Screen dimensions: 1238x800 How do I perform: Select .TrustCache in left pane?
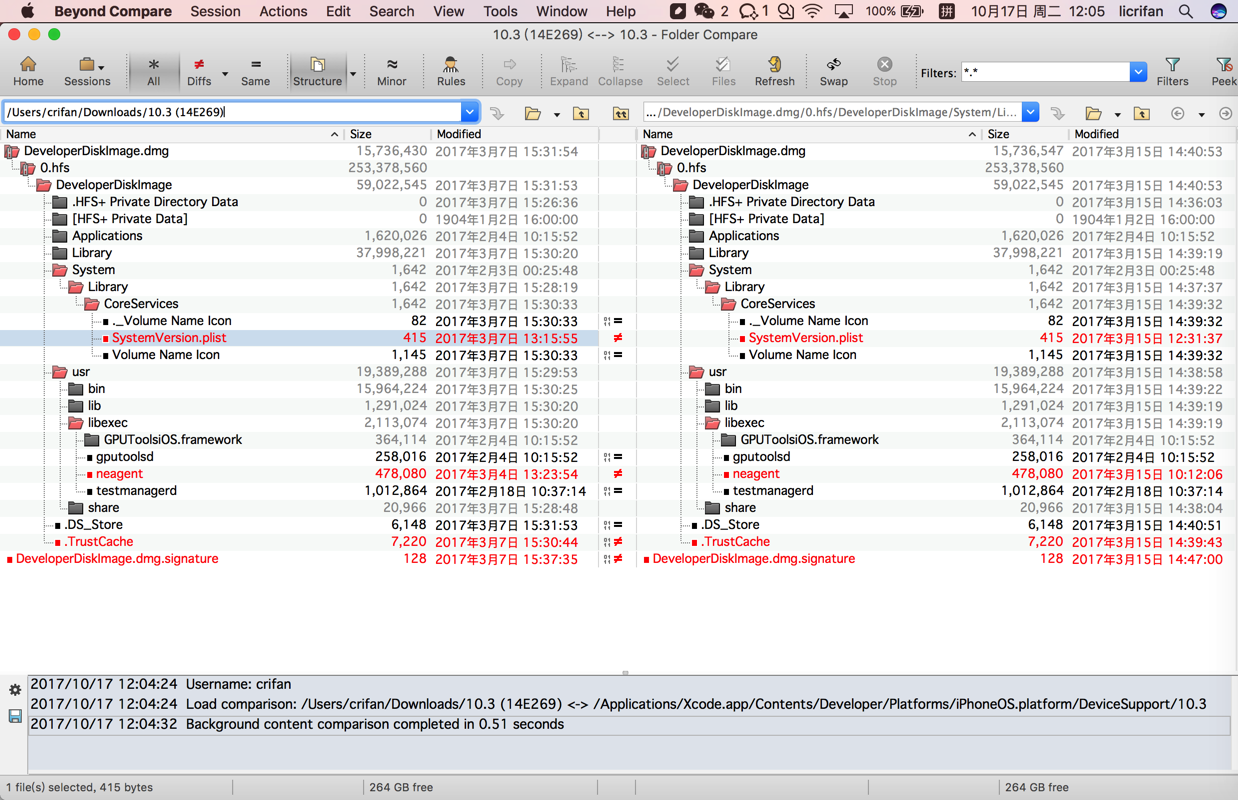click(x=98, y=542)
